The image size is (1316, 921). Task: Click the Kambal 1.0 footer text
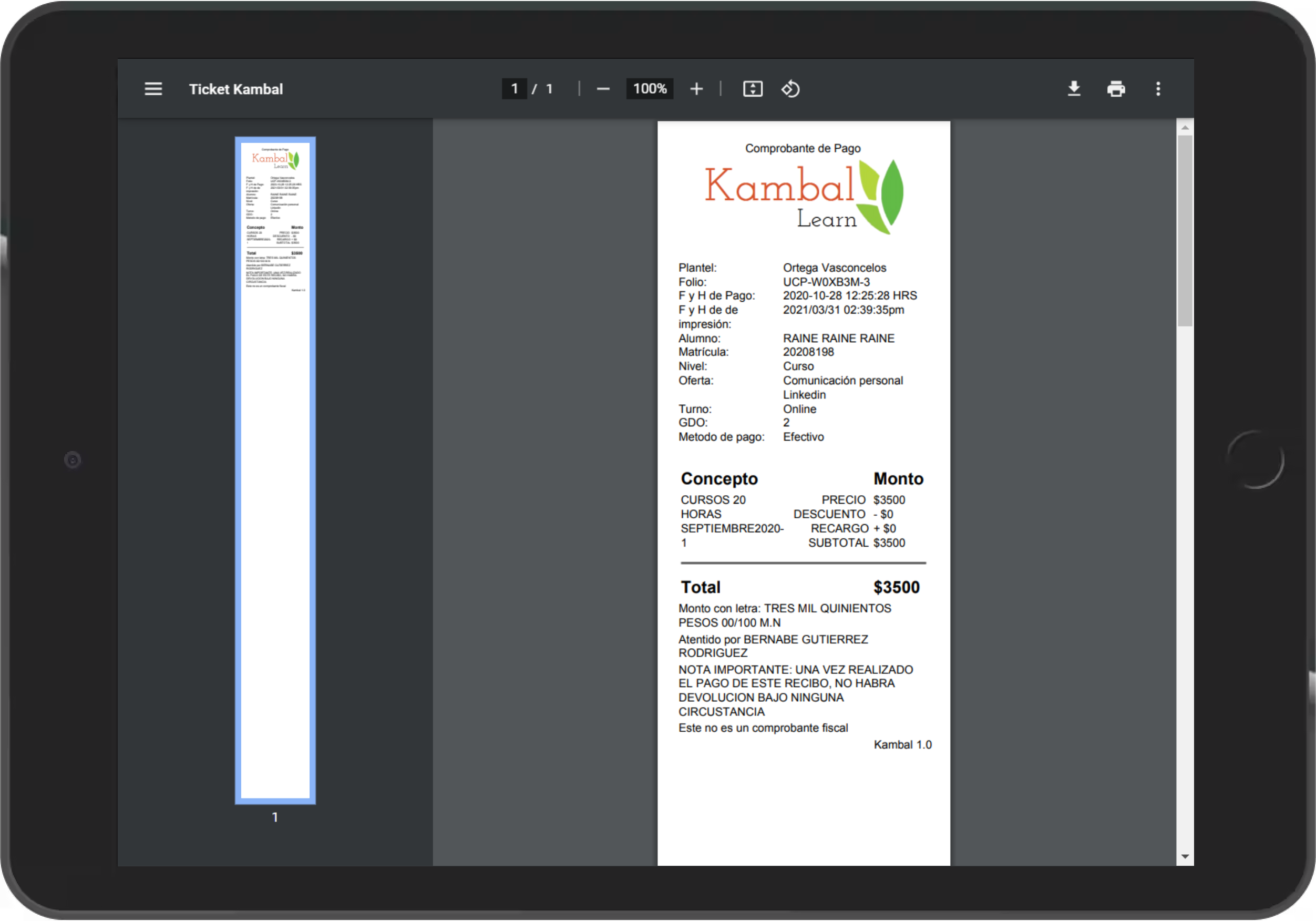[903, 745]
